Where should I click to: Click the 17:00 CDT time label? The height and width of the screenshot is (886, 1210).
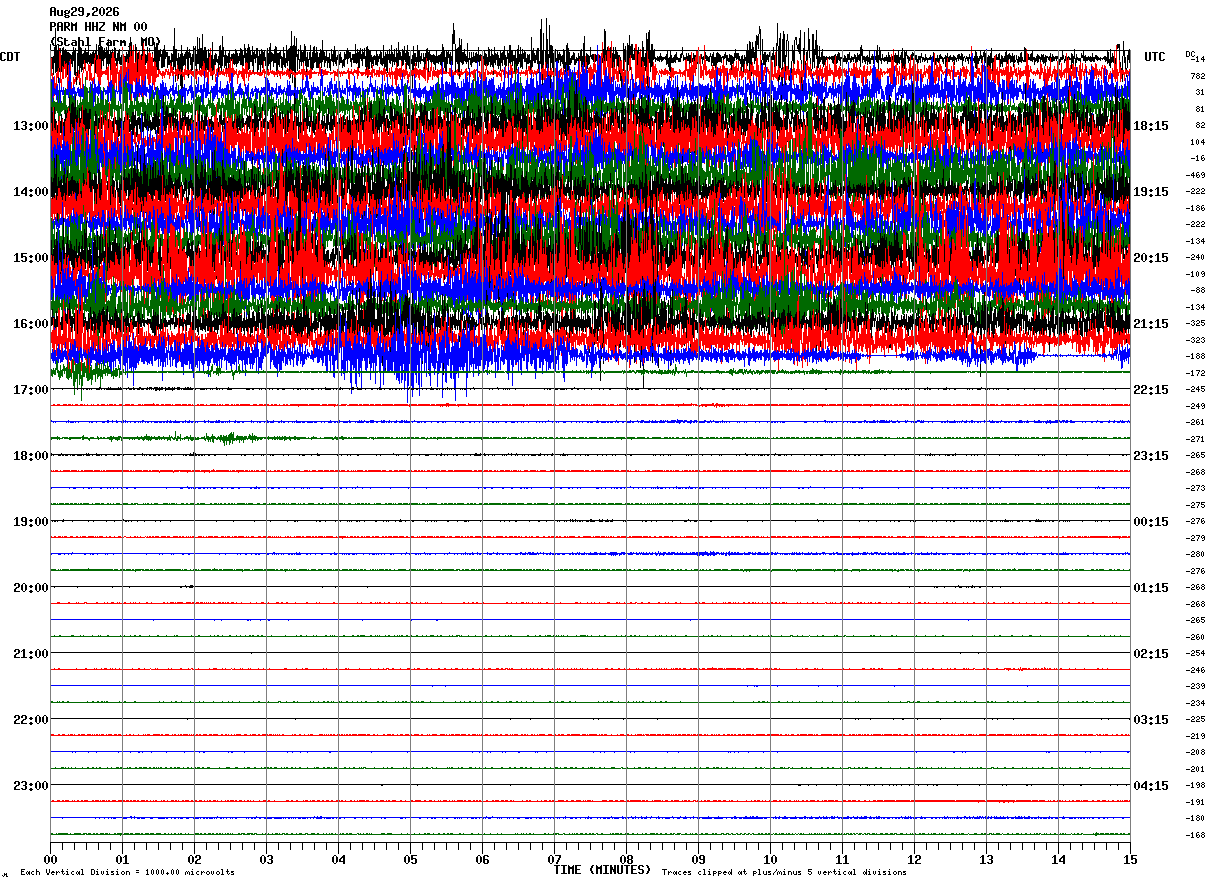click(x=31, y=390)
